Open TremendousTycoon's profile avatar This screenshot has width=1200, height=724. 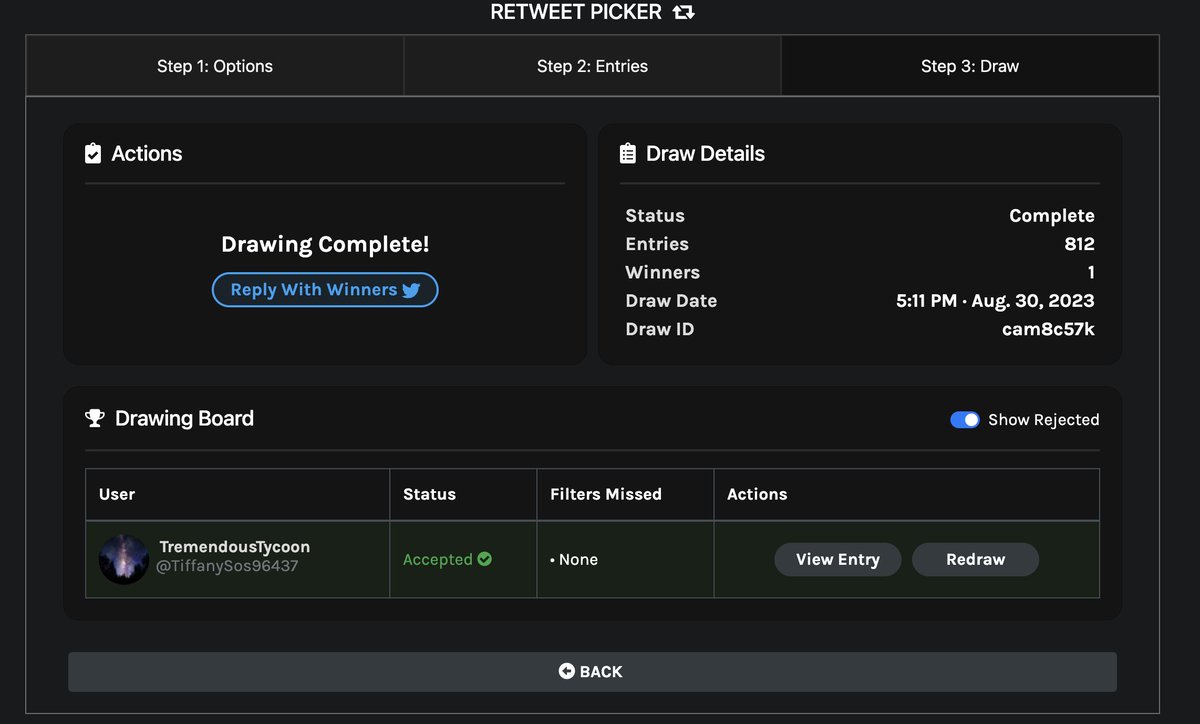(x=124, y=559)
